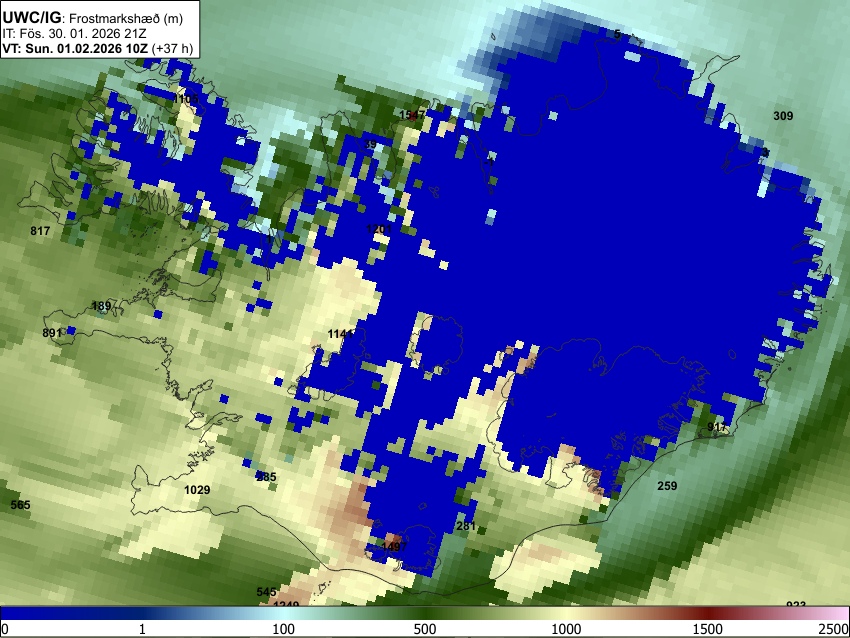Image resolution: width=850 pixels, height=638 pixels.
Task: Click the map value 565
Action: tap(21, 505)
